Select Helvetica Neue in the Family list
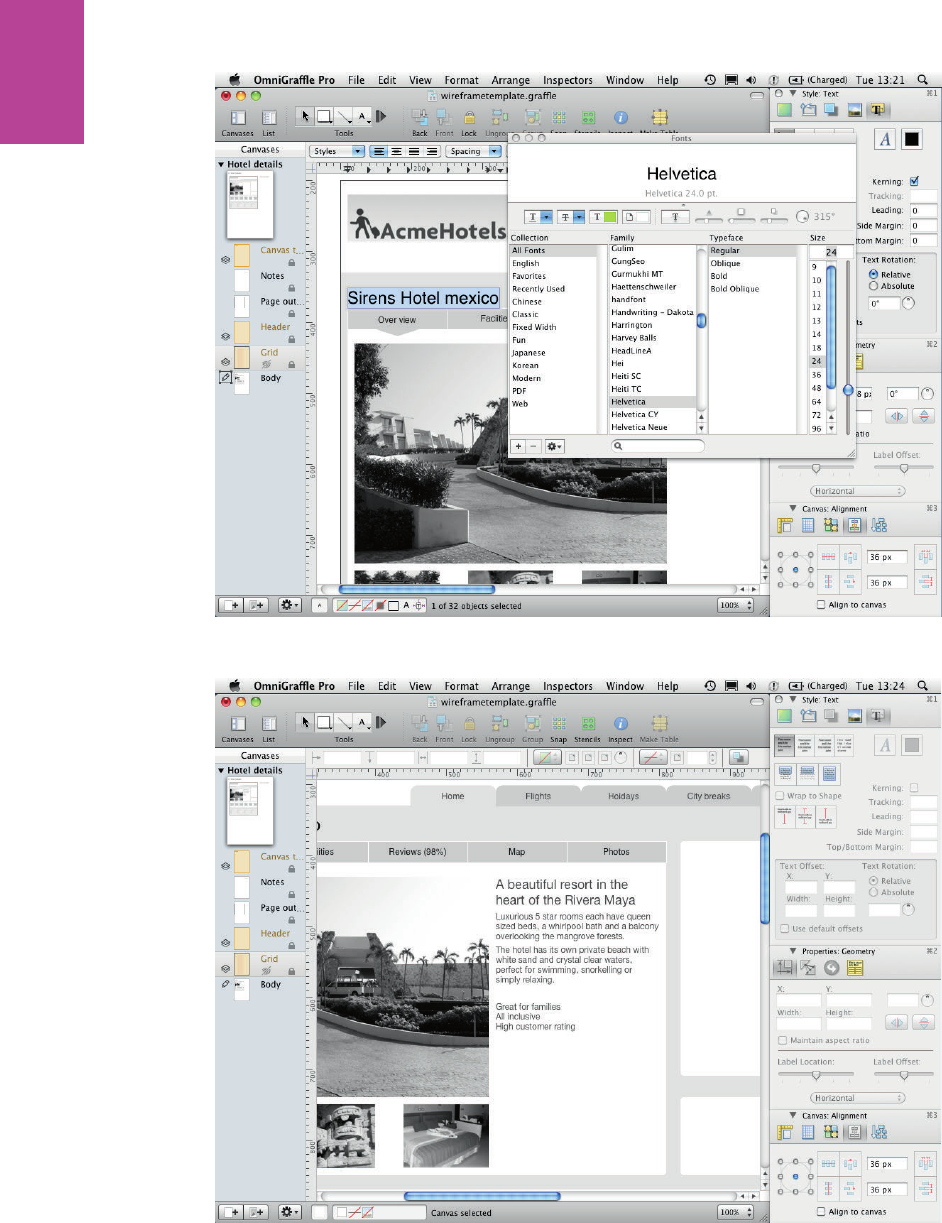 click(x=639, y=427)
